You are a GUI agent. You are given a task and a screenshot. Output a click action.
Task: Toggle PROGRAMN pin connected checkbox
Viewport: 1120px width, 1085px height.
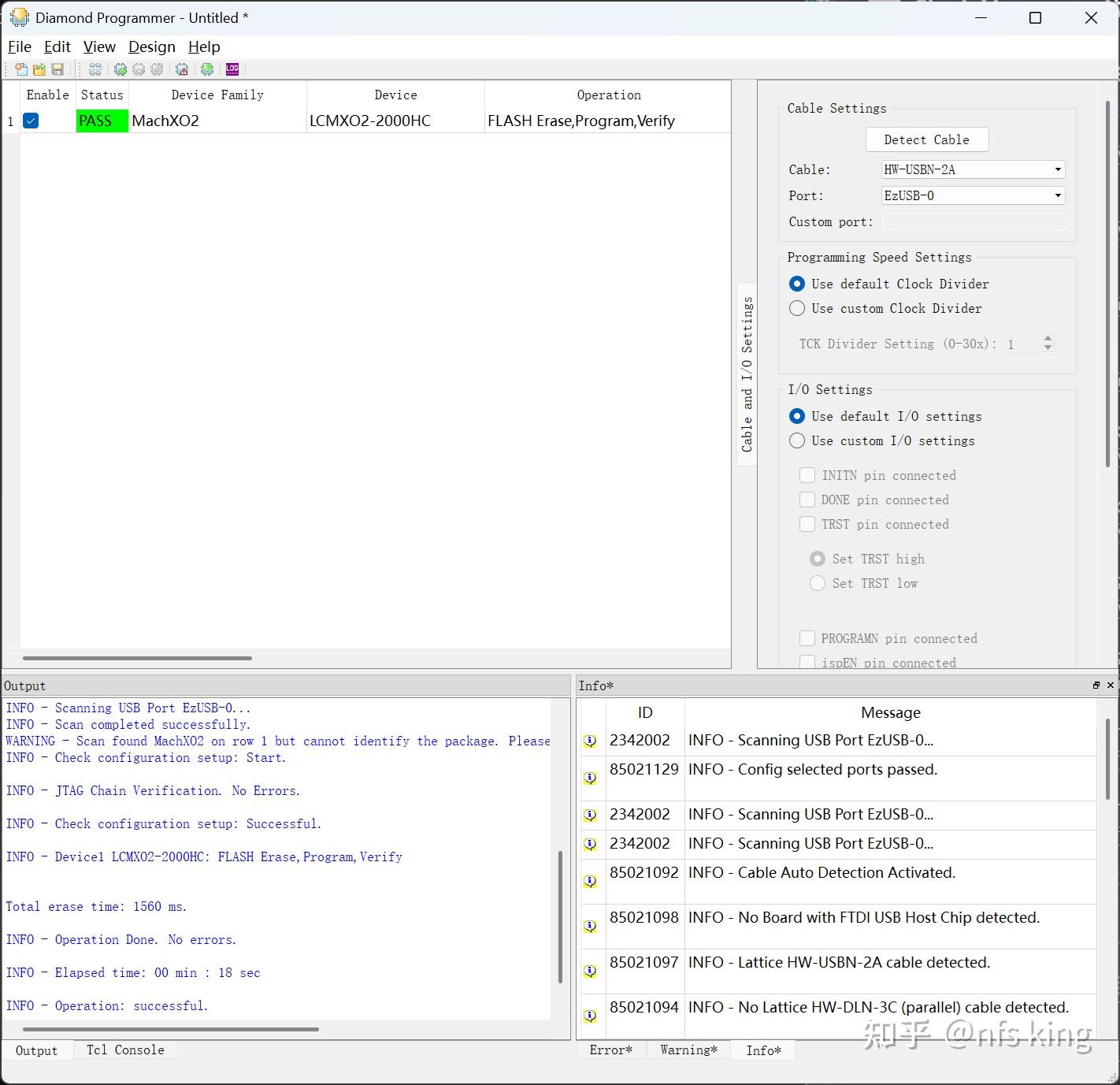(x=807, y=638)
